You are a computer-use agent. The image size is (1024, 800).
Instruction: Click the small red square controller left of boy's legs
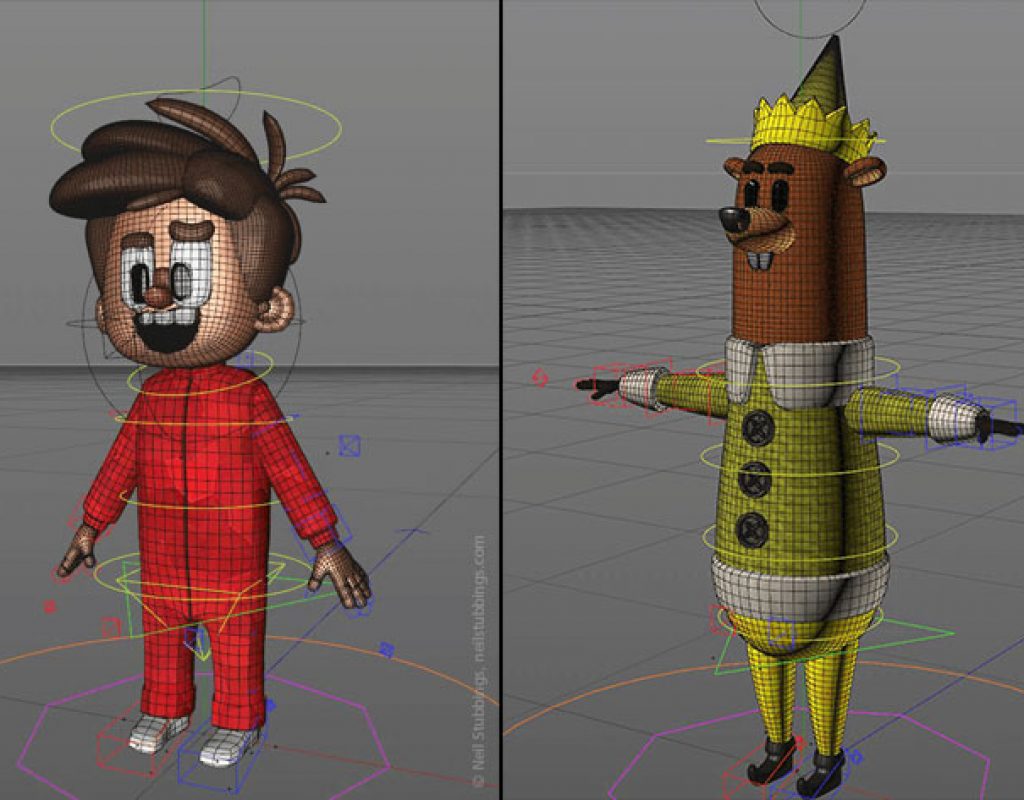pos(111,626)
